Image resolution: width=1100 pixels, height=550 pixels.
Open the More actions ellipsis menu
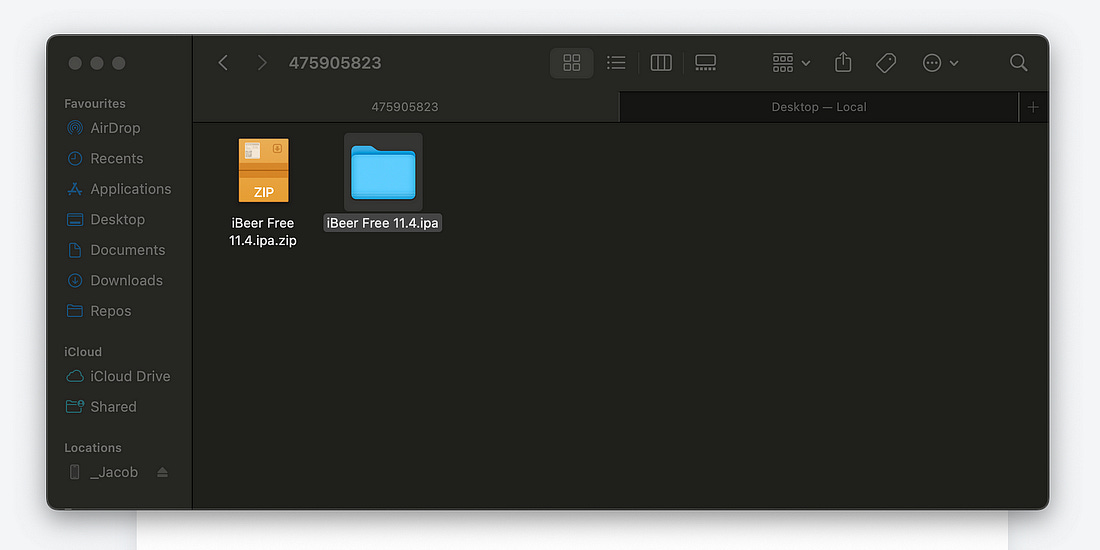[x=940, y=63]
